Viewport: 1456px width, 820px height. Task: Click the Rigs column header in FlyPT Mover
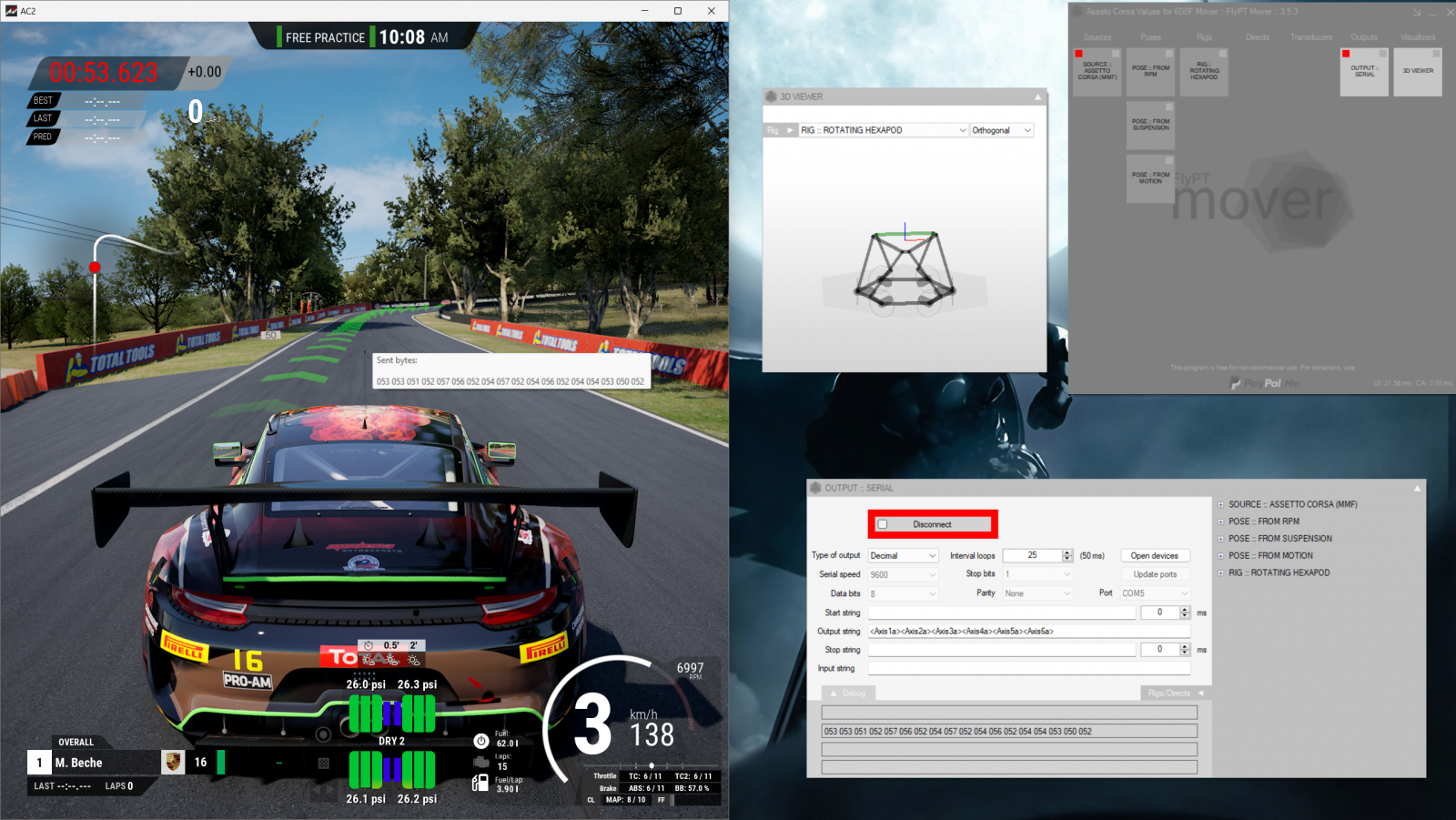[1204, 37]
